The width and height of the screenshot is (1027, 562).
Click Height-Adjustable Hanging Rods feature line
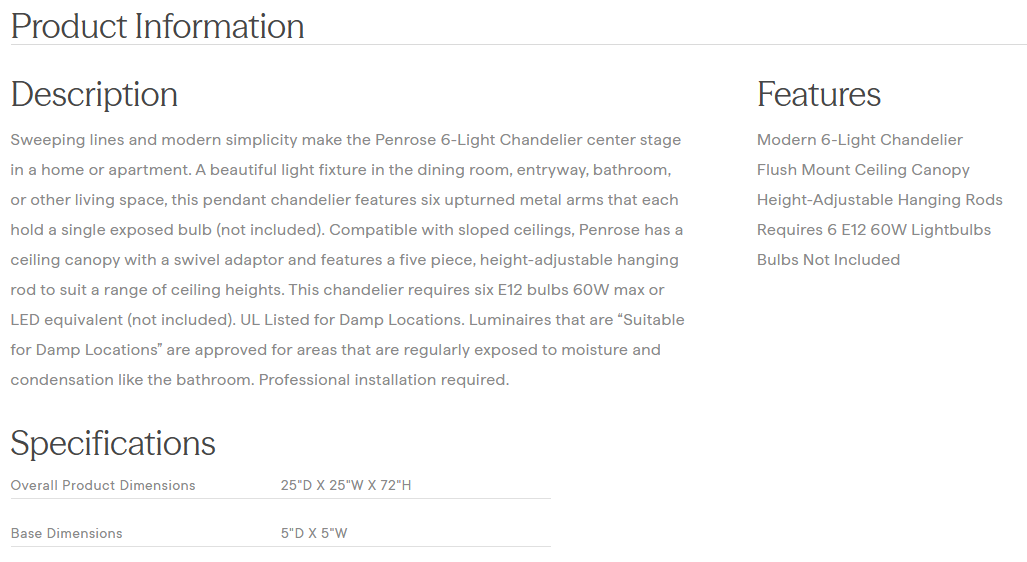(x=879, y=200)
